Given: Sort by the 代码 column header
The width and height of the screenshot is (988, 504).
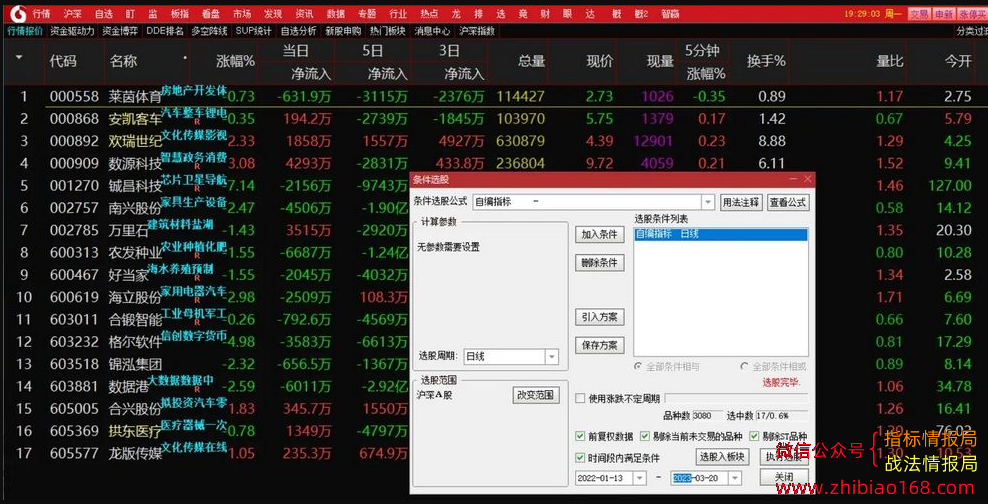Looking at the screenshot, I should pos(63,61).
